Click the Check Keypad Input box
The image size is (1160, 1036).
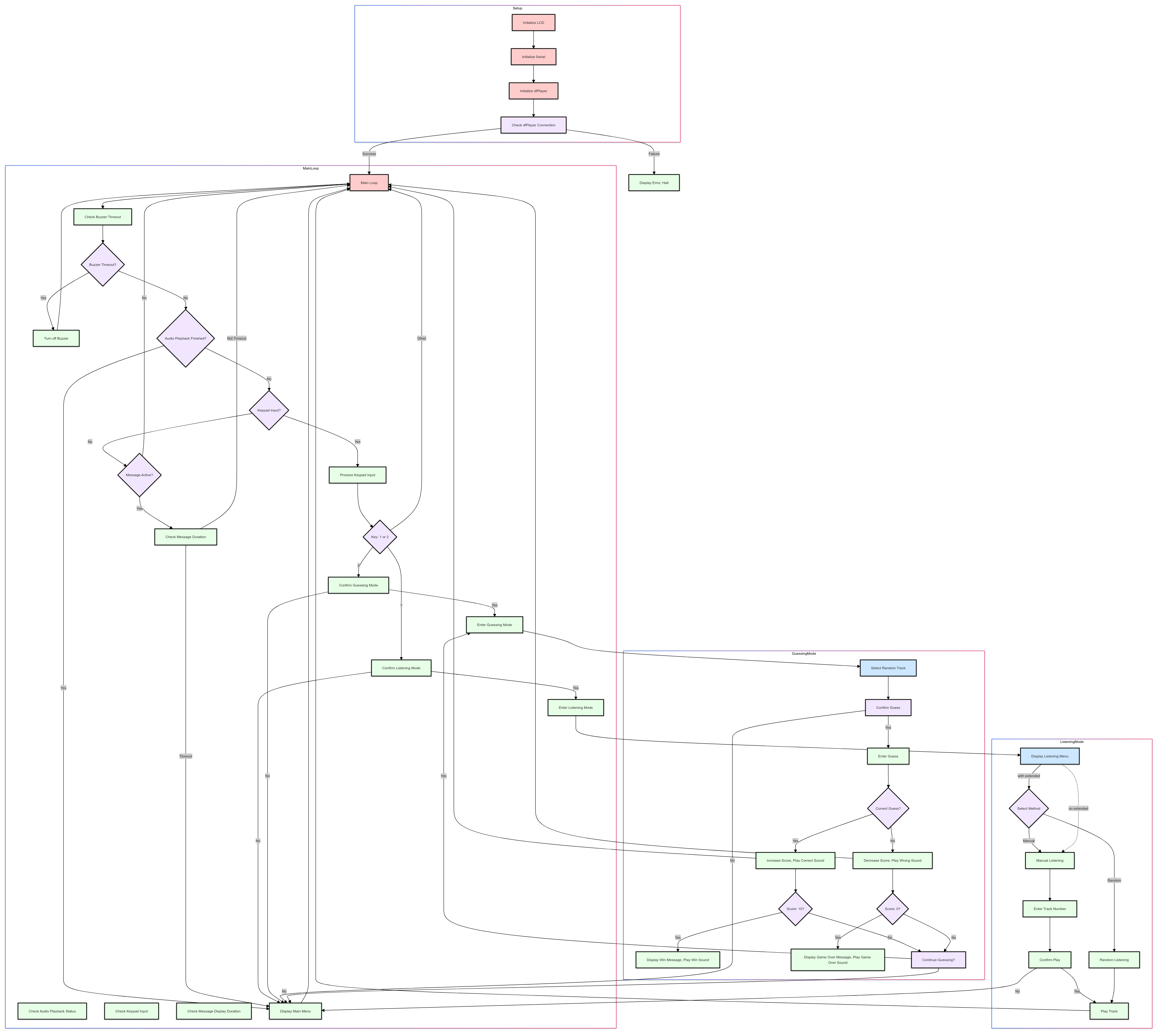tap(131, 1012)
